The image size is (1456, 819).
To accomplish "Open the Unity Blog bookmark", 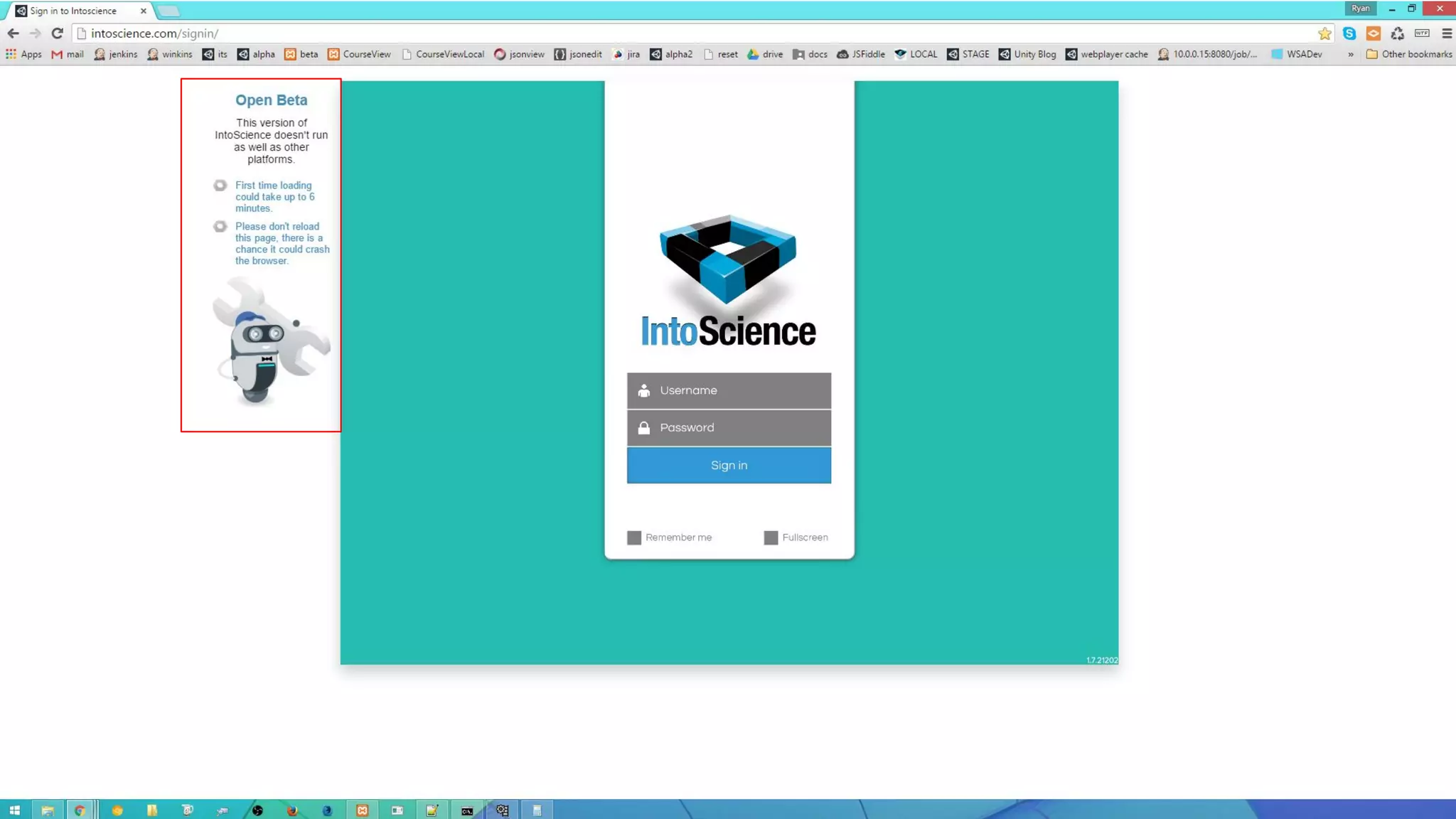I will 1027,54.
